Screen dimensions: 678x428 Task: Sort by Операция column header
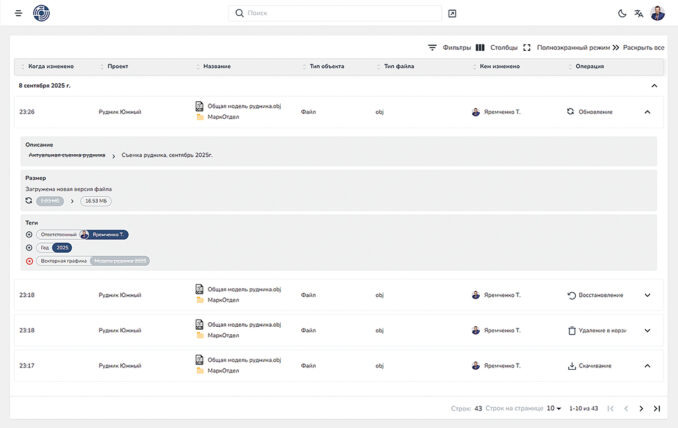(x=590, y=66)
